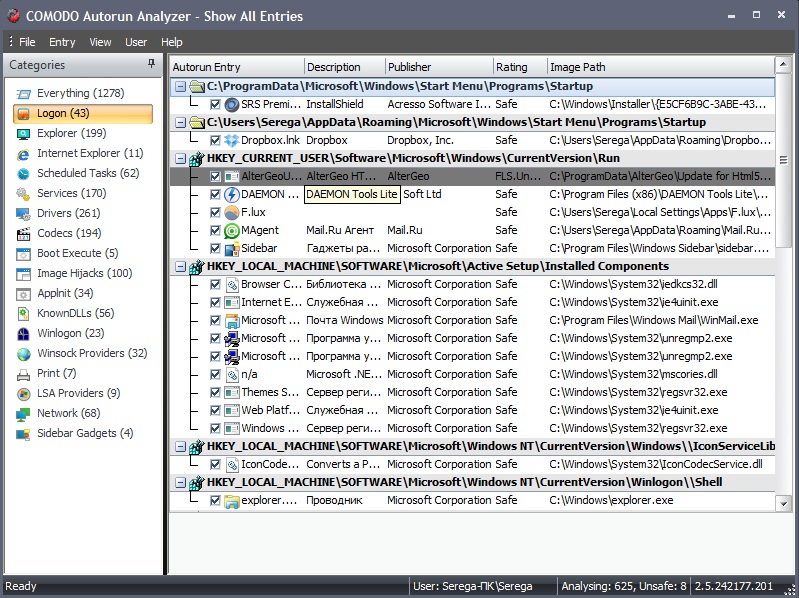Screen dimensions: 799x598
Task: Collapse the Winlogon\\Shell registry group
Action: [x=180, y=482]
